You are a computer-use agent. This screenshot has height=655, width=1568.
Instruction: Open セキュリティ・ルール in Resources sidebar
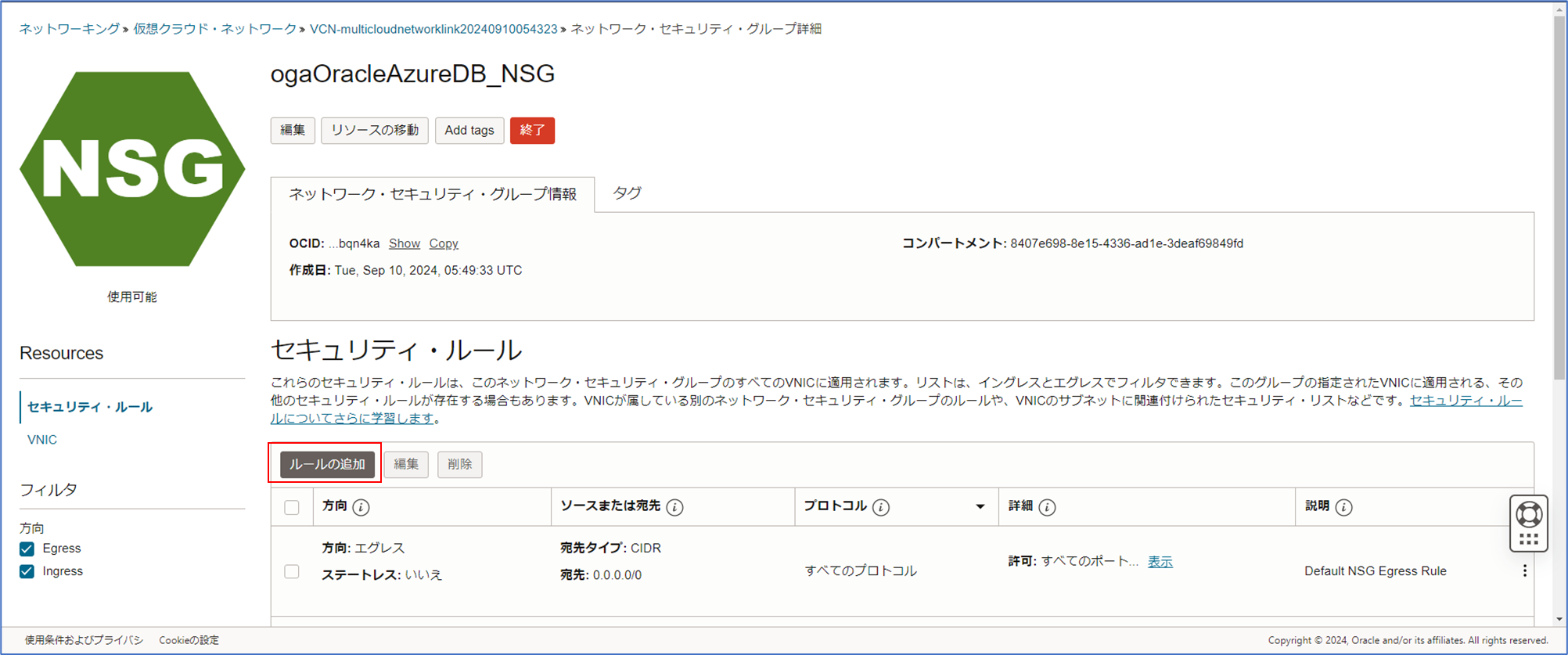click(x=90, y=407)
